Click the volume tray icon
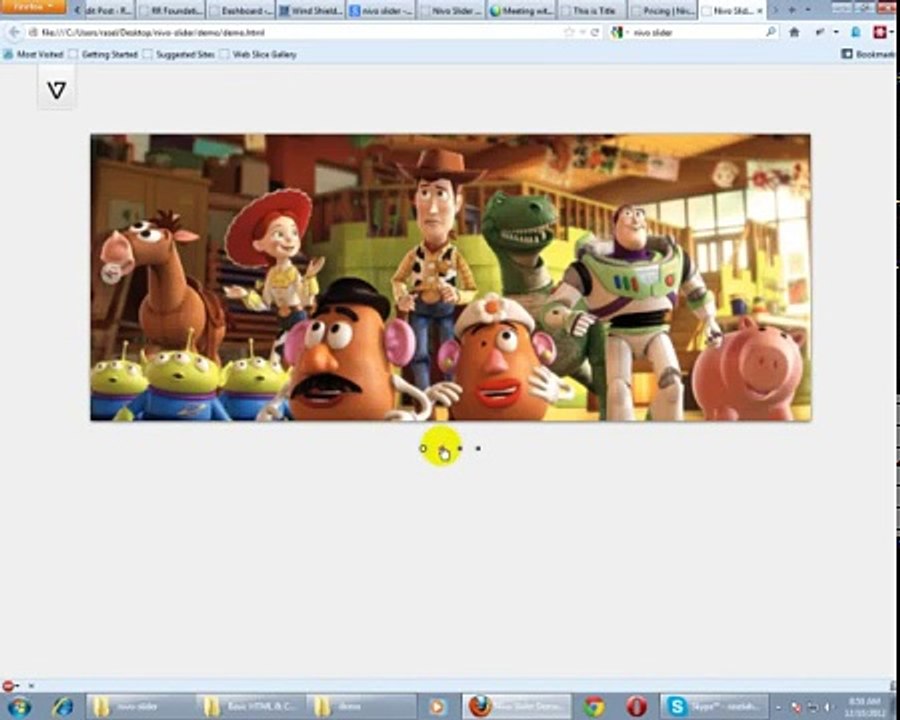This screenshot has height=720, width=900. (827, 707)
